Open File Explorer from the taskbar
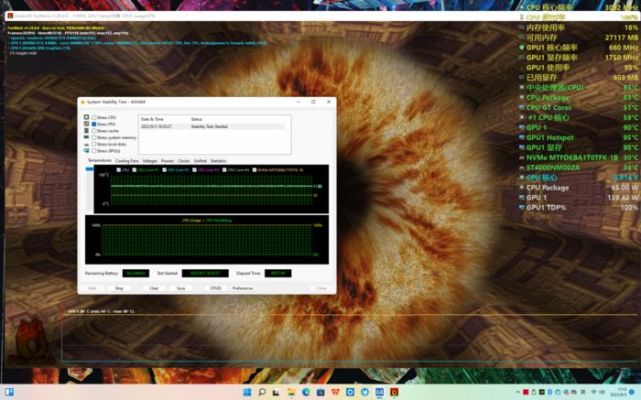The image size is (641, 400). [x=291, y=392]
